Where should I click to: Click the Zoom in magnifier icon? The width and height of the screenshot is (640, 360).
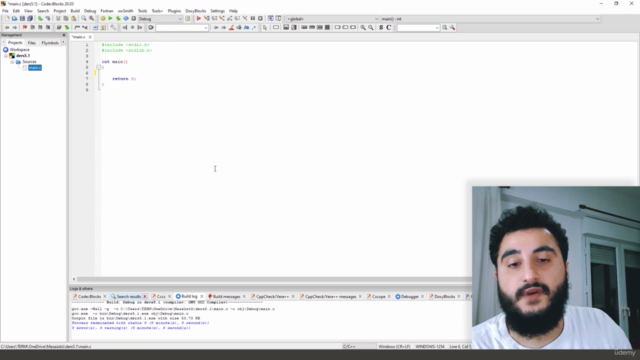pos(363,28)
